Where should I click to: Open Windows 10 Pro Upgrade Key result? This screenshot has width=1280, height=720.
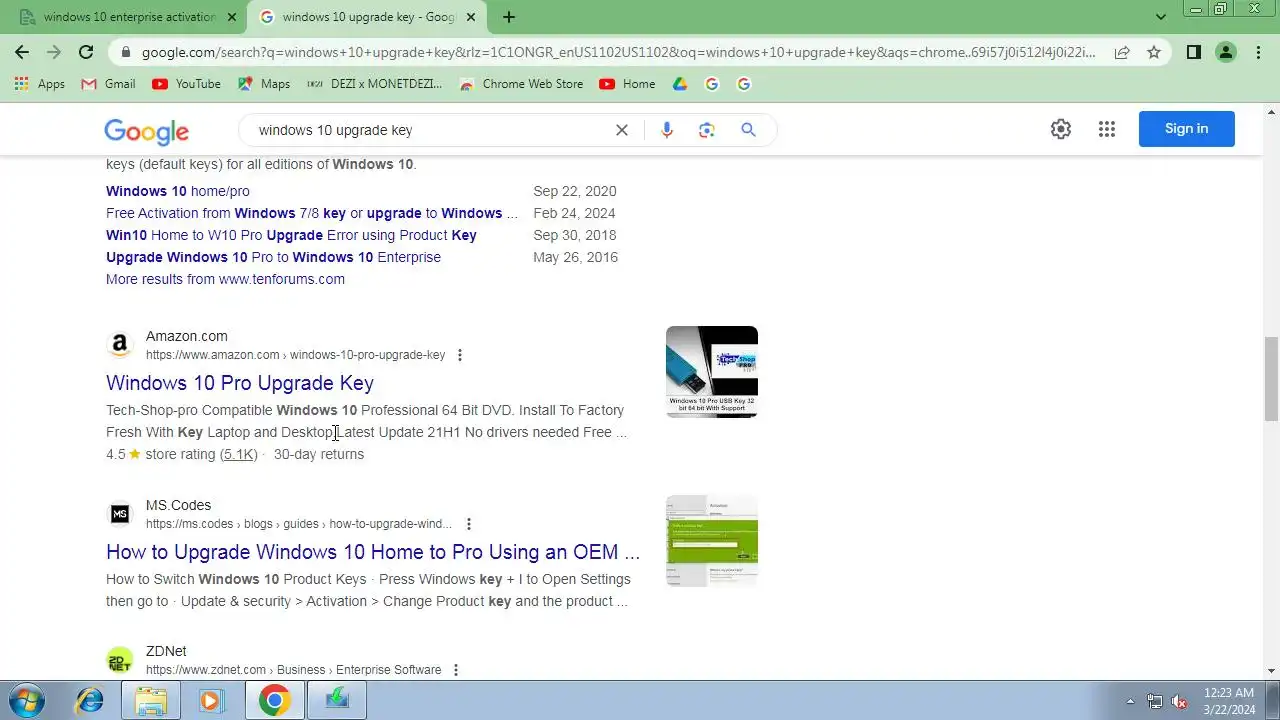click(240, 383)
